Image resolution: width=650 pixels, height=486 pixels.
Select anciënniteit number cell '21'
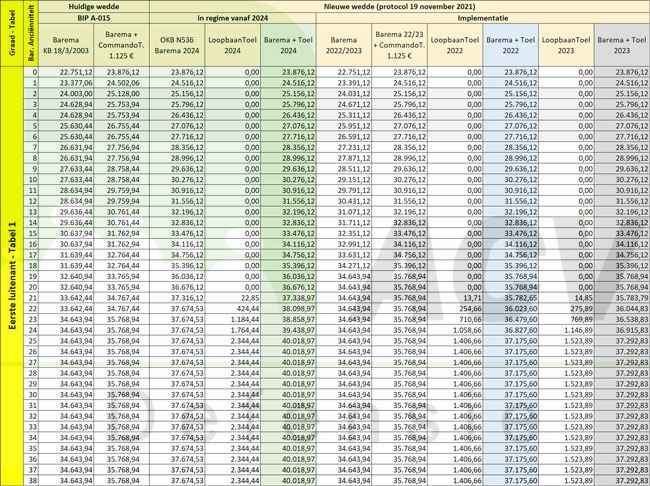[31, 298]
